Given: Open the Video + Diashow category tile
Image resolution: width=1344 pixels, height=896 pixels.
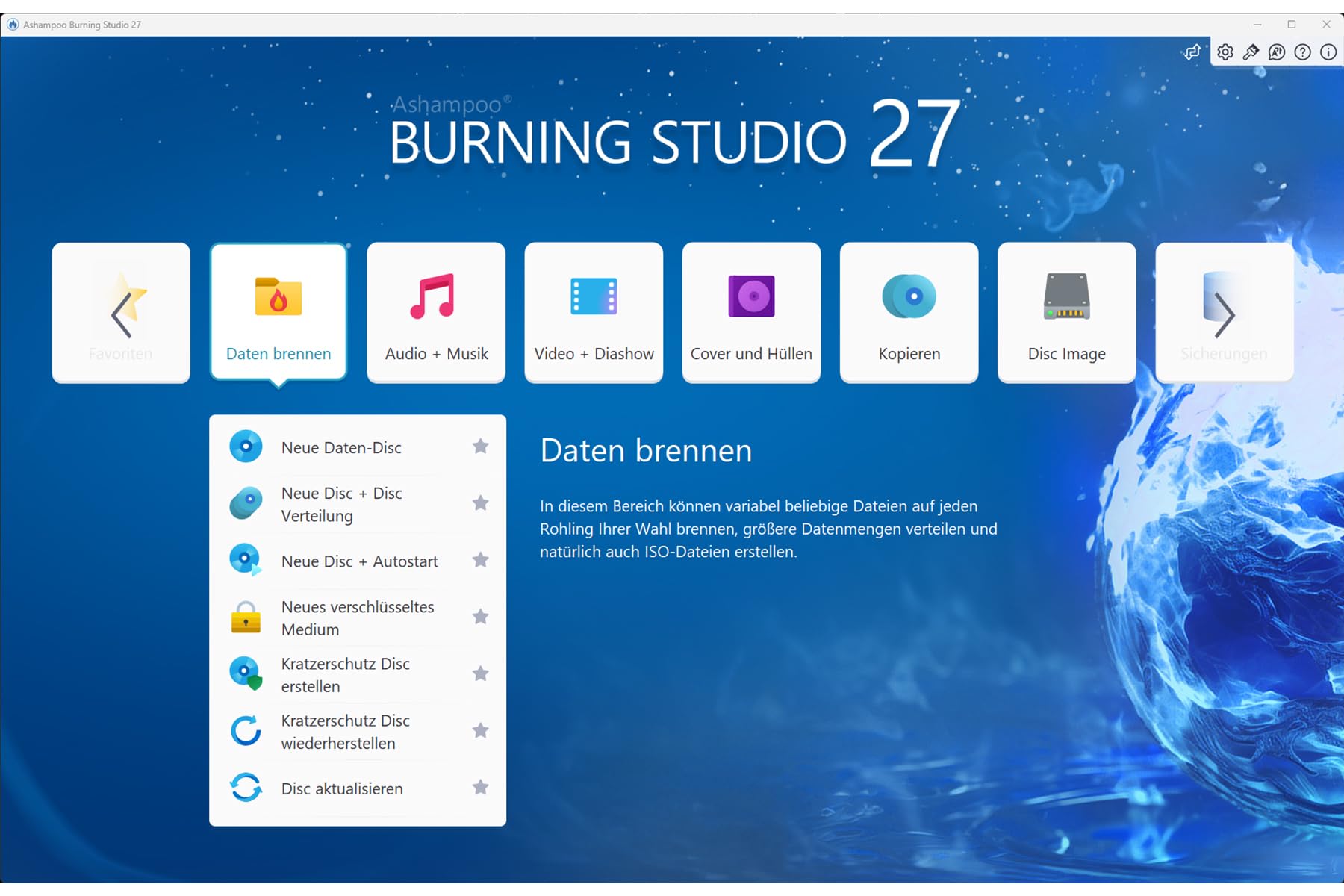Looking at the screenshot, I should click(x=594, y=312).
